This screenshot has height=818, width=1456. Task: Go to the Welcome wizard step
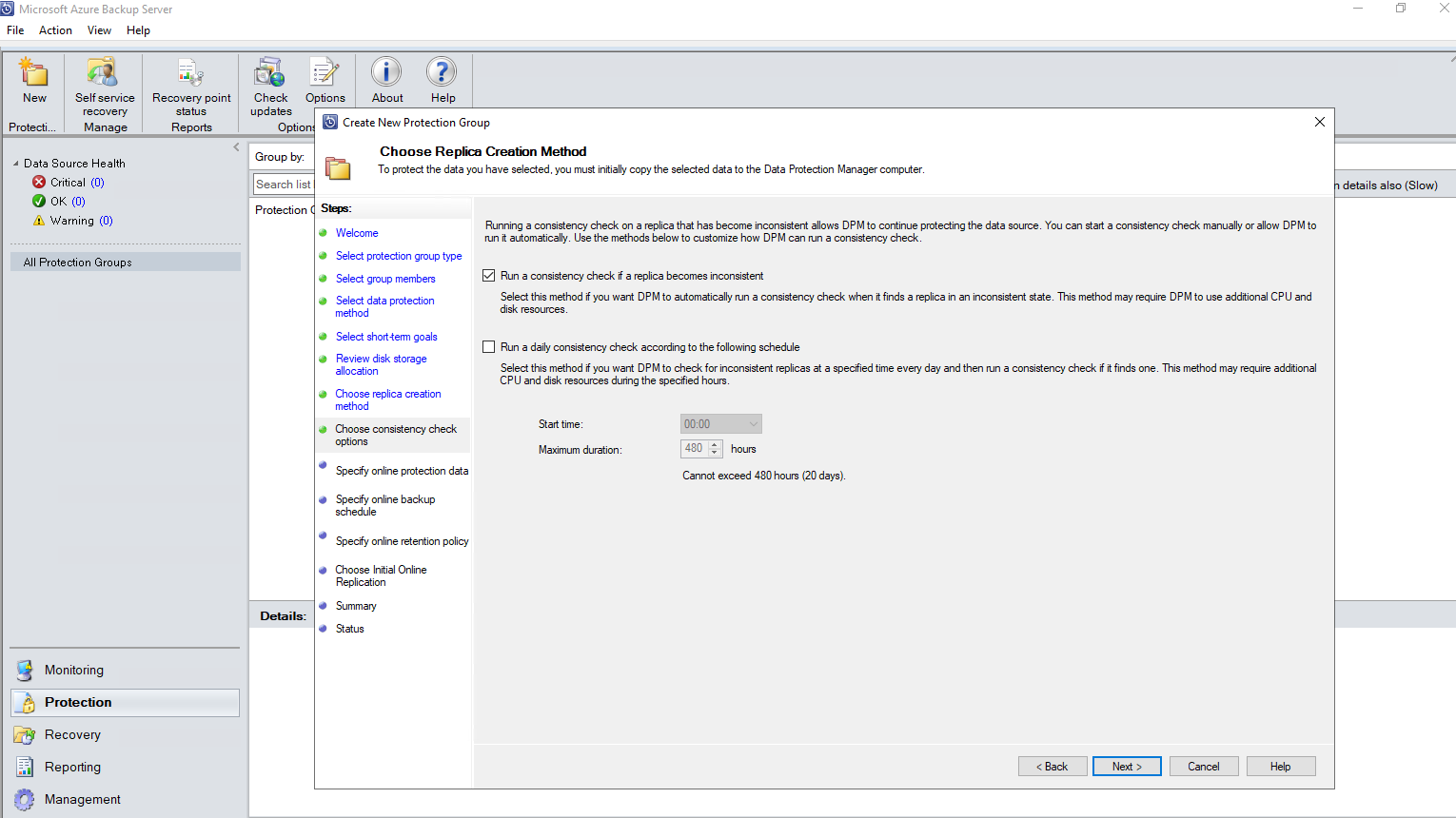pos(357,233)
